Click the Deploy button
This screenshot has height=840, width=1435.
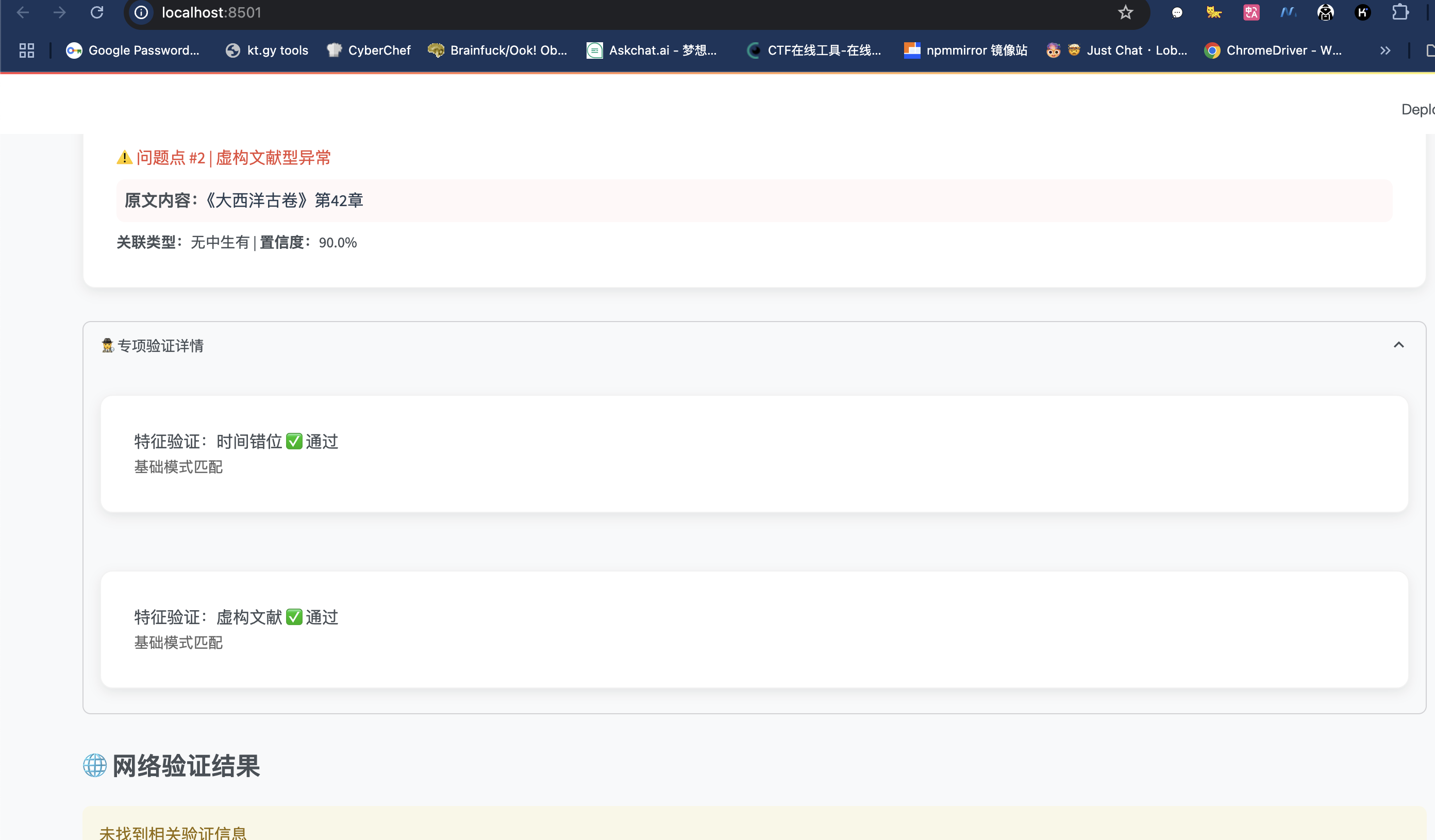point(1418,109)
